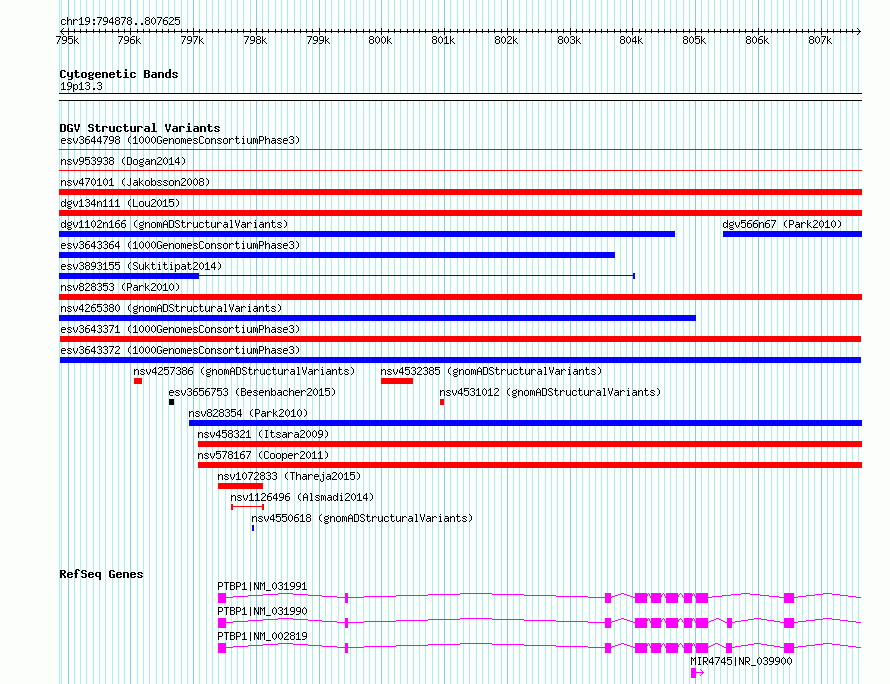Click the first exon of PTBP1|NM_031991

pyautogui.click(x=222, y=598)
